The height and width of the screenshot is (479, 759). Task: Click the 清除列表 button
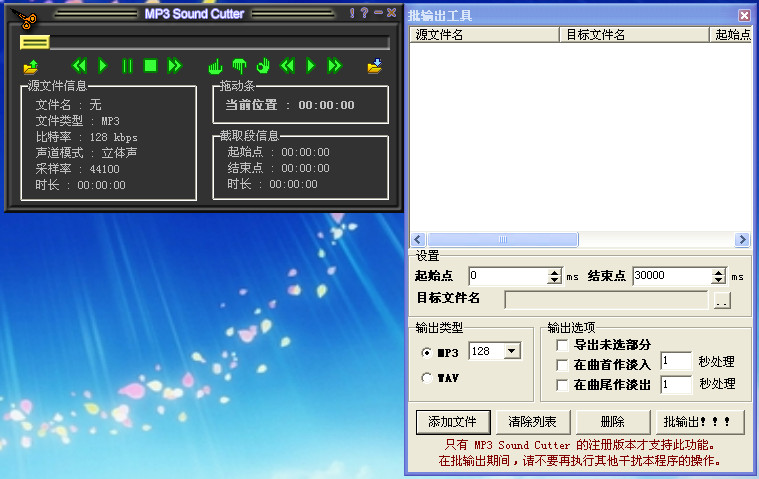pyautogui.click(x=532, y=422)
